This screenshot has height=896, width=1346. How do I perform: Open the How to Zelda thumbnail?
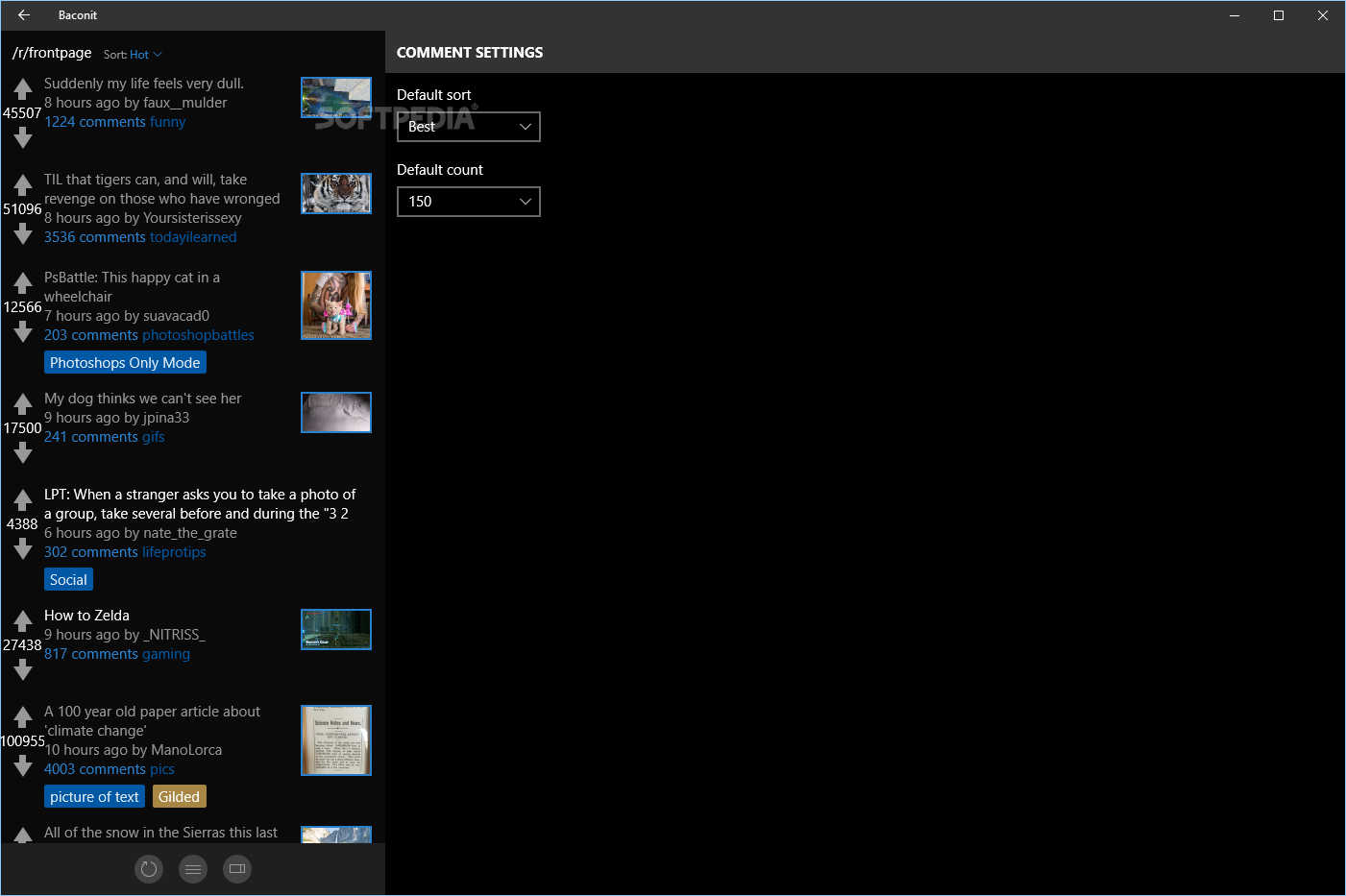tap(336, 629)
